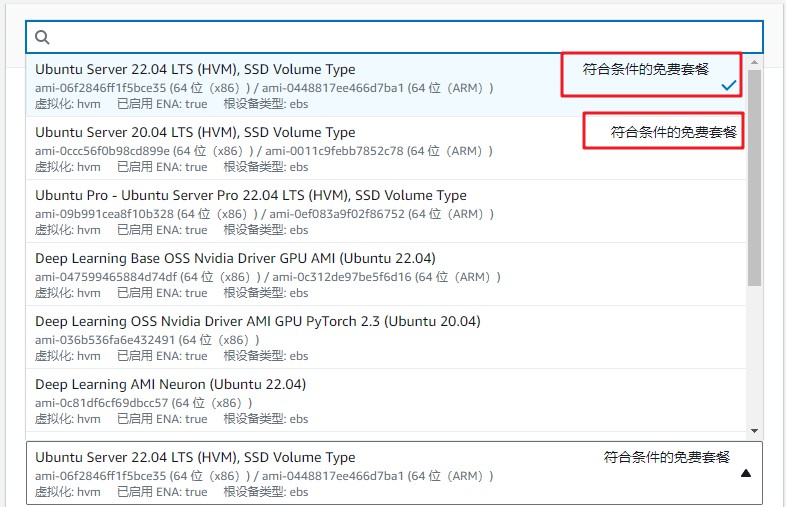Click the list scrollbar thumb
786x507 pixels.
point(754,178)
